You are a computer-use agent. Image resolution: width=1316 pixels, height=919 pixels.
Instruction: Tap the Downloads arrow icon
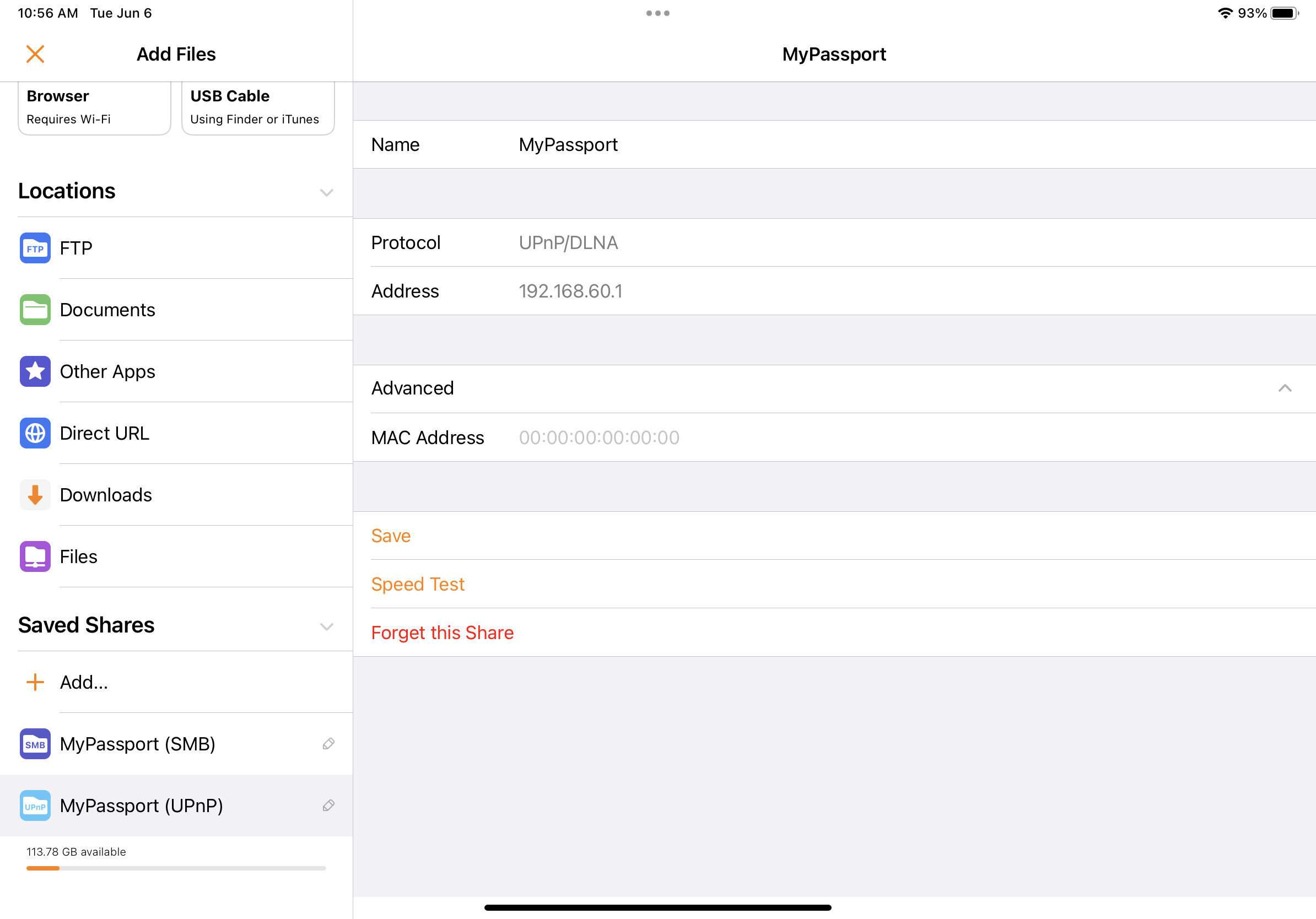point(35,495)
